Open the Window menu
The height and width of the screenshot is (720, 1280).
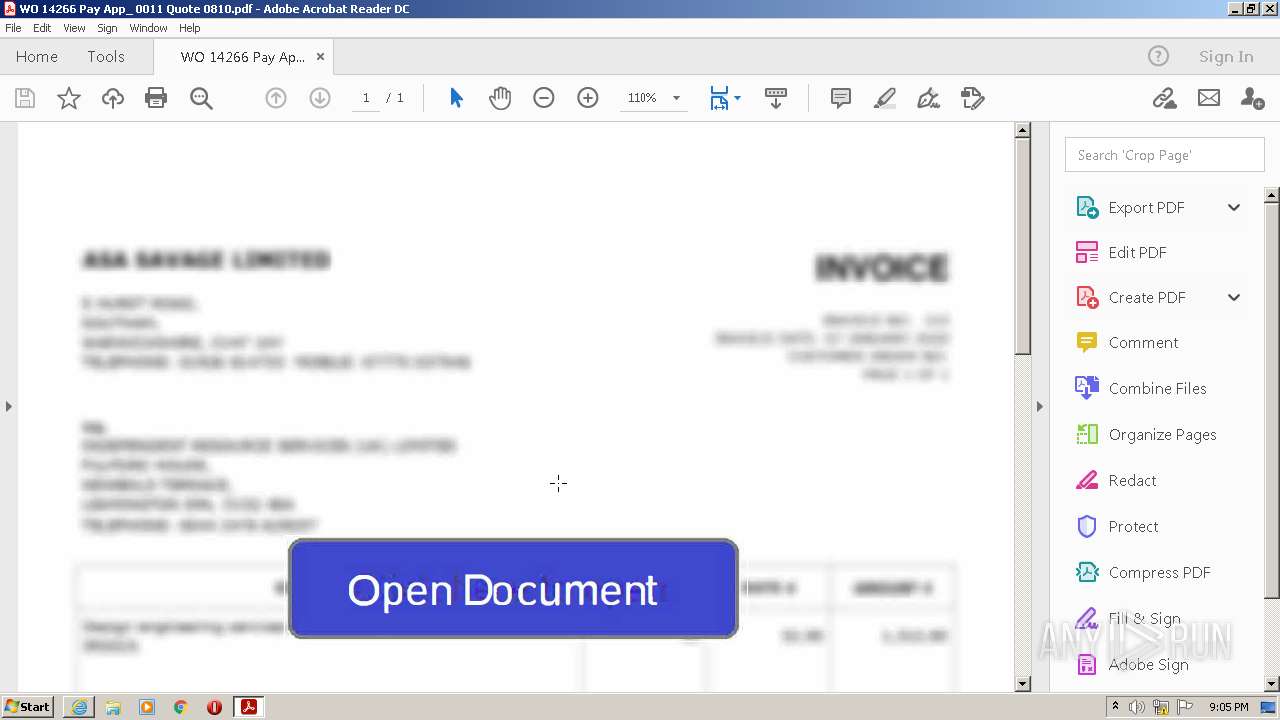coord(148,28)
